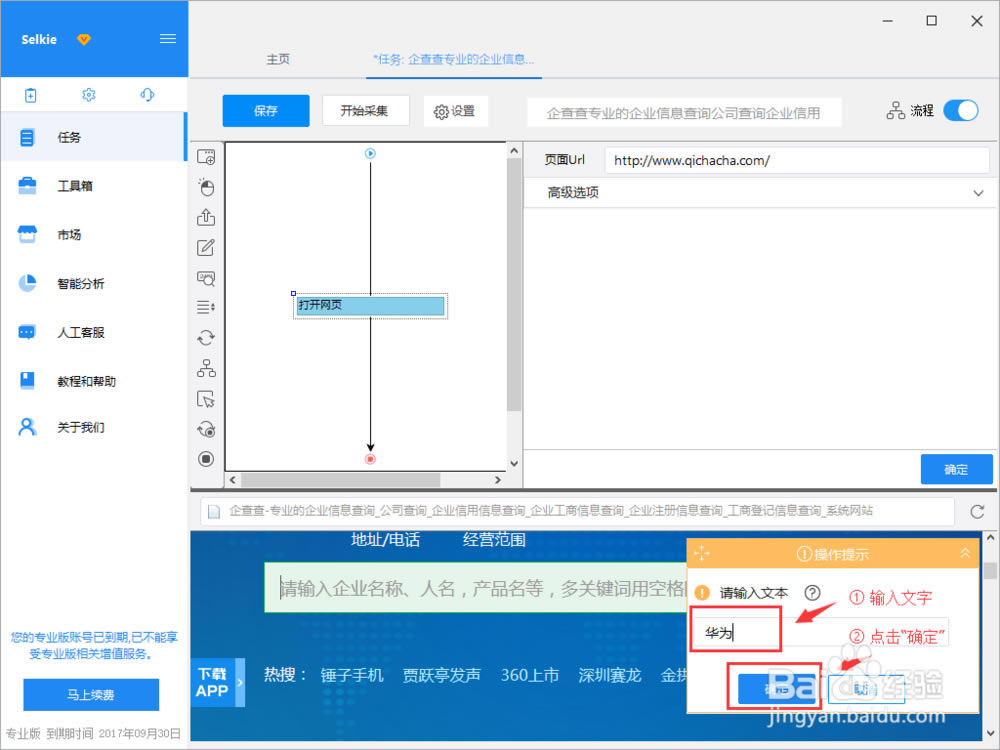Viewport: 1000px width, 750px height.
Task: Click the move handle of the operation prompt
Action: click(x=702, y=553)
